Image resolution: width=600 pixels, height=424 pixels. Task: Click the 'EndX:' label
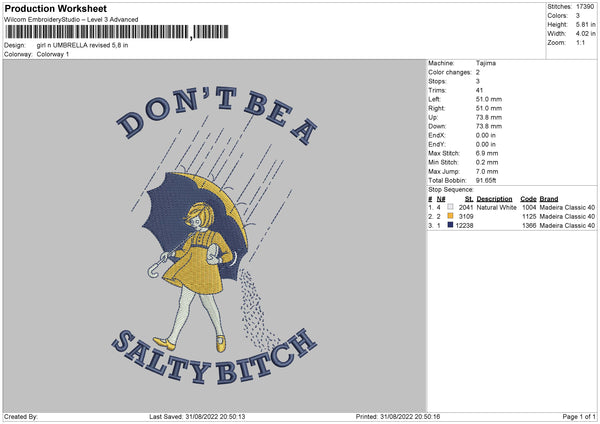(x=437, y=135)
